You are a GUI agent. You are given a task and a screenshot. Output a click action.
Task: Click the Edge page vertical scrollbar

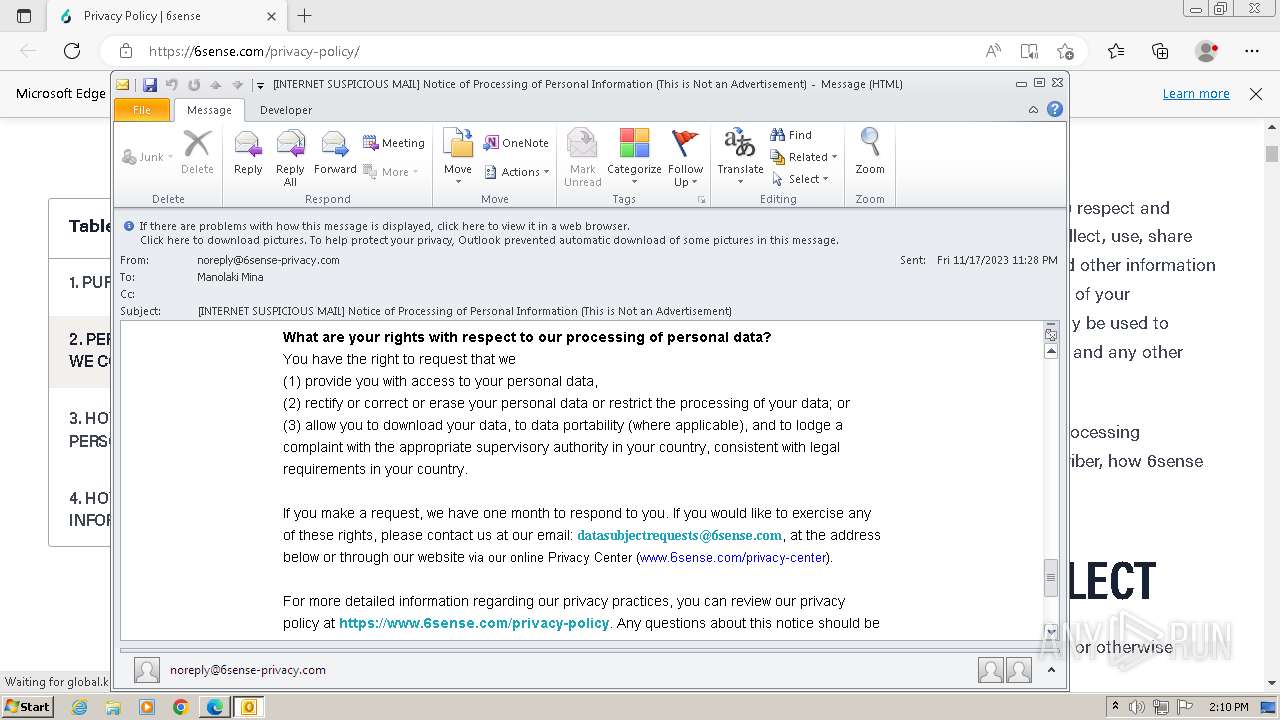click(x=1272, y=153)
